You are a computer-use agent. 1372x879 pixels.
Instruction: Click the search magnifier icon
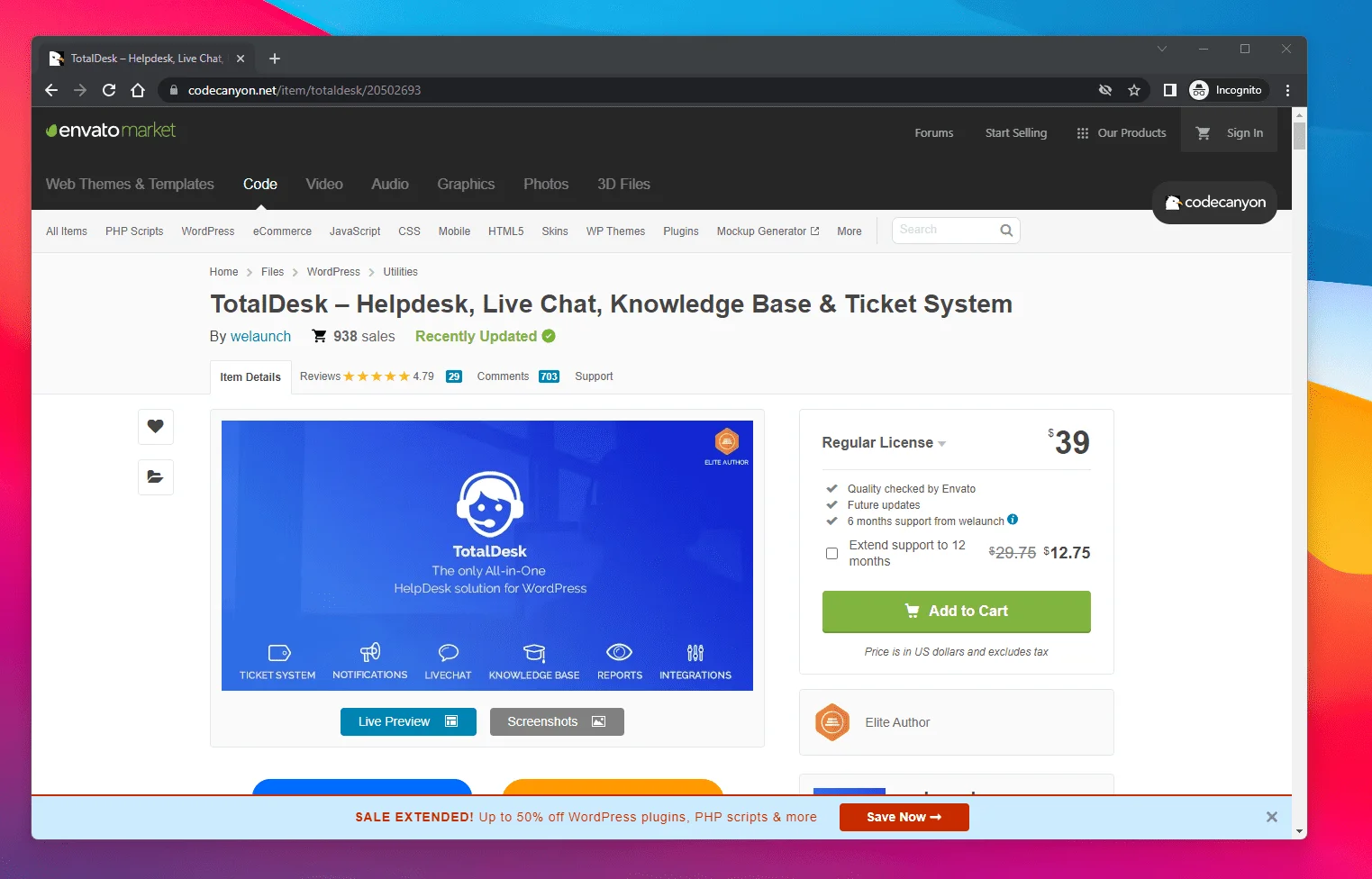click(x=1006, y=231)
